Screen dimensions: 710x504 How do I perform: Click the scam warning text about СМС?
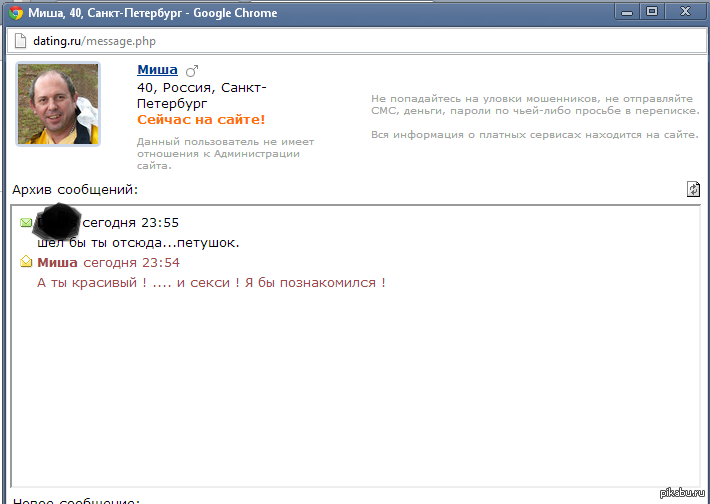[531, 105]
